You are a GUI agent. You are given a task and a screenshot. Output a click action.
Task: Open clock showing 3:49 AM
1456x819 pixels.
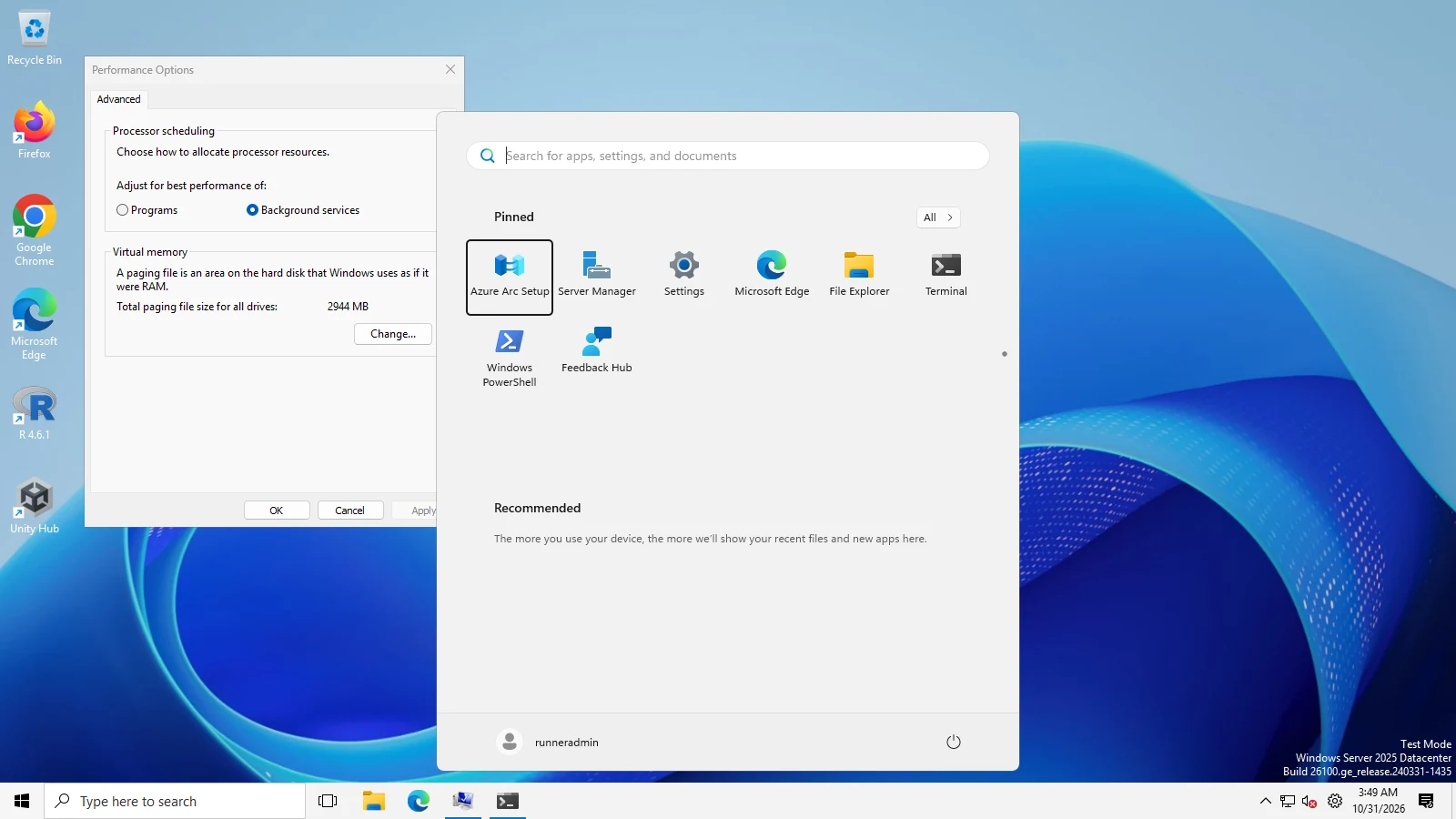(1378, 801)
